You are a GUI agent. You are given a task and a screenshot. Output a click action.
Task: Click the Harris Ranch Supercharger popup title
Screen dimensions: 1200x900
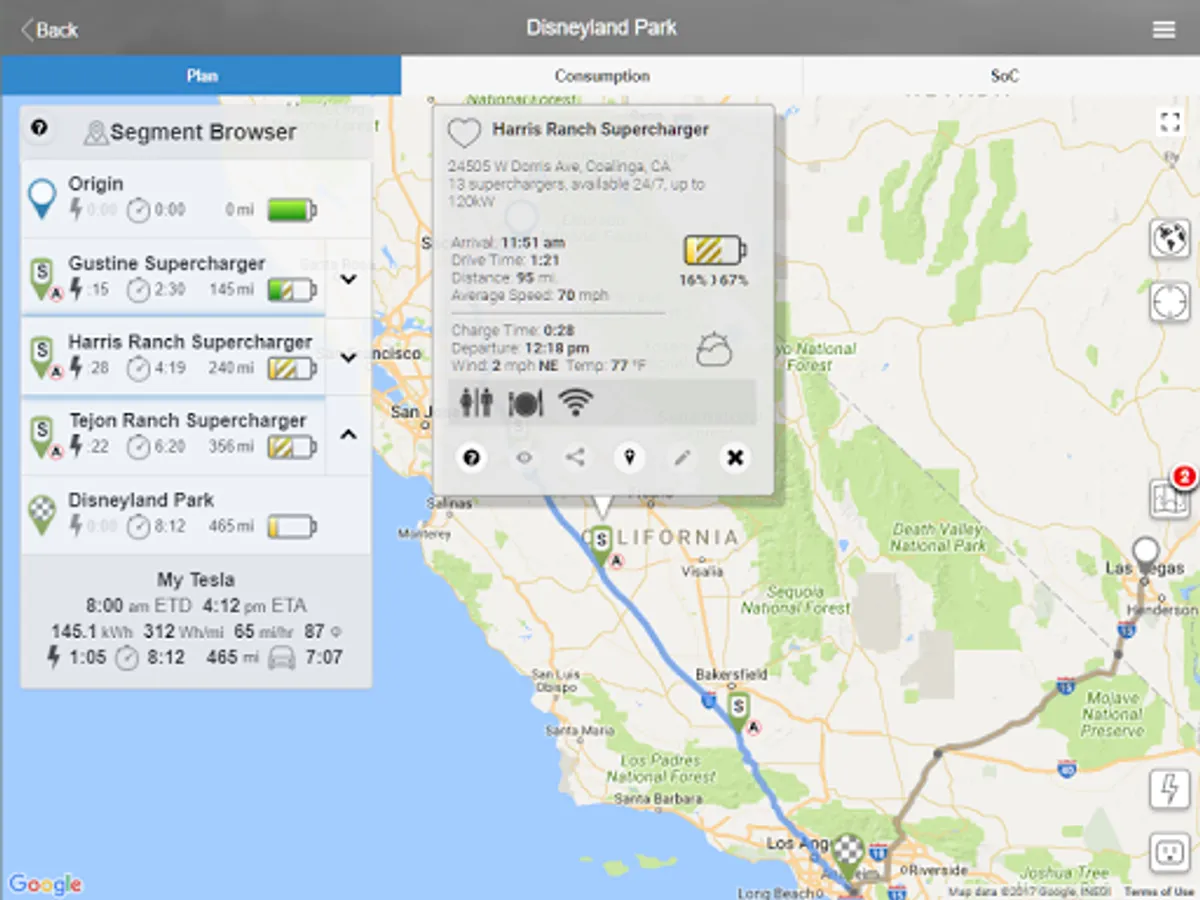pos(600,130)
